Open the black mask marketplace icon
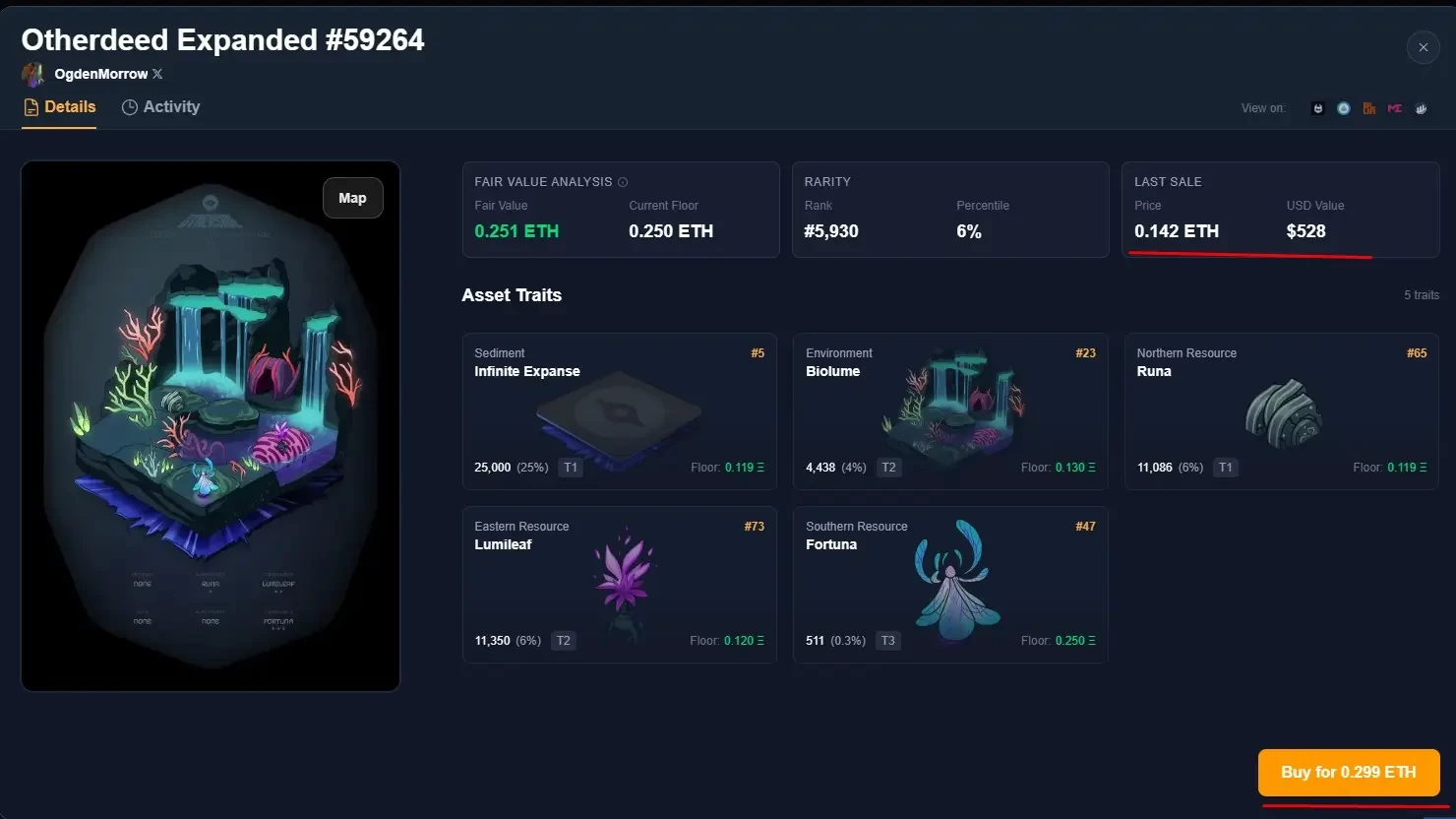The width and height of the screenshot is (1456, 819). pos(1317,108)
